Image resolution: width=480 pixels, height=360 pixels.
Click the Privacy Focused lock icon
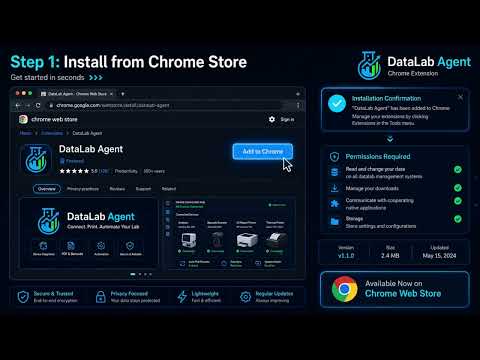[100, 297]
